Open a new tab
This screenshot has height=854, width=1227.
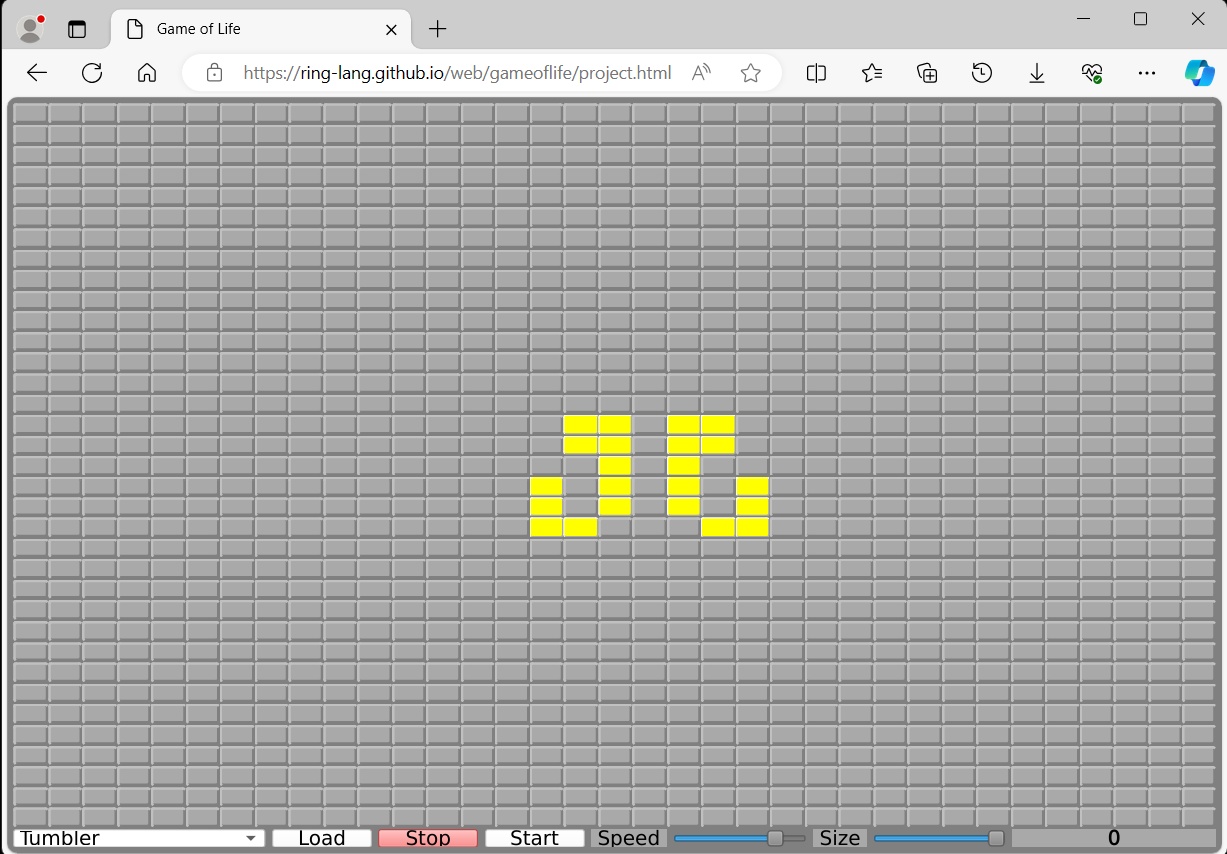tap(437, 29)
